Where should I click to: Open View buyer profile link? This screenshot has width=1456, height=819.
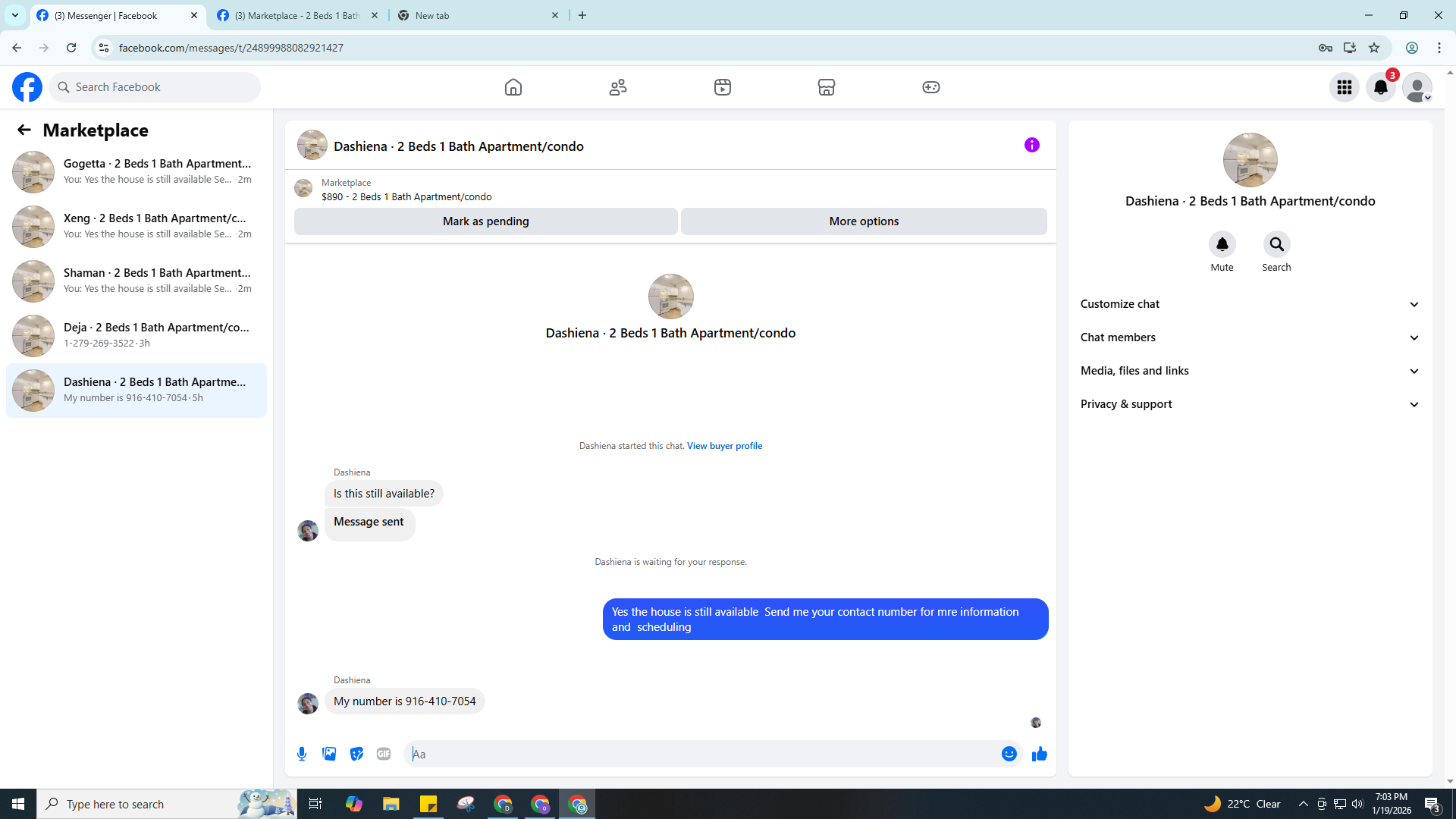pyautogui.click(x=724, y=446)
